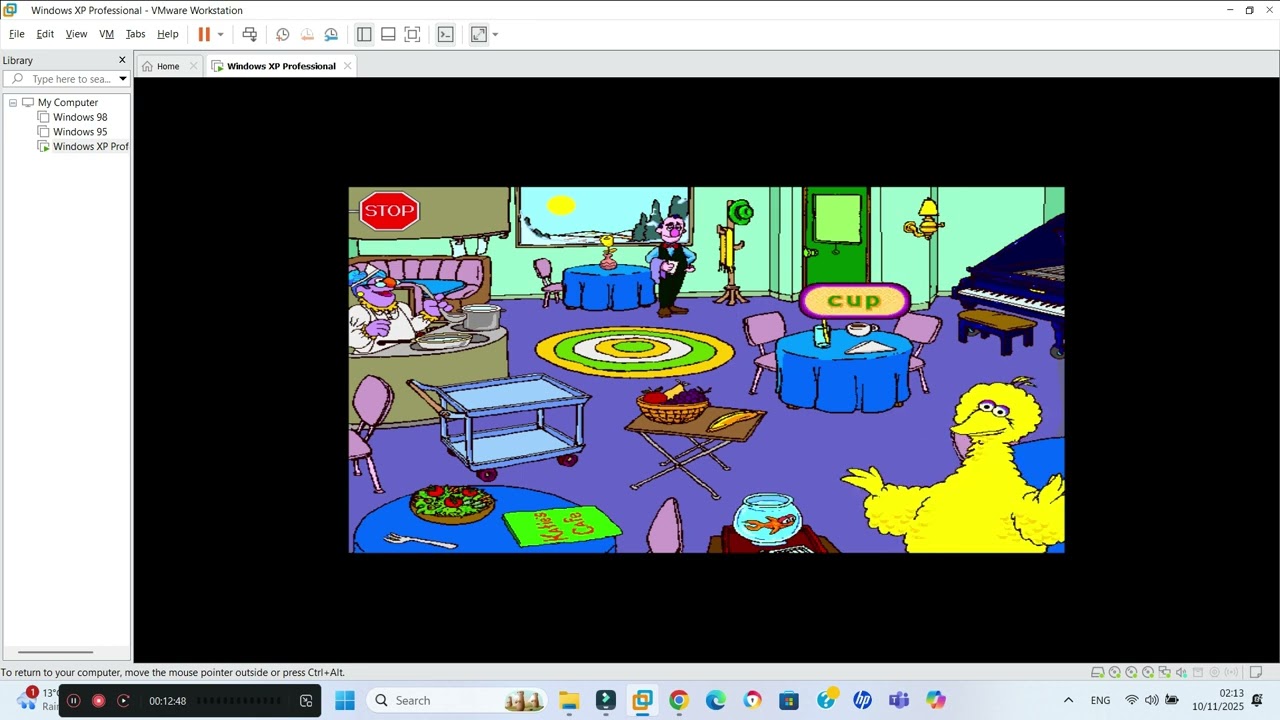Click the waiter in the black vest
The height and width of the screenshot is (720, 1280).
(x=671, y=265)
